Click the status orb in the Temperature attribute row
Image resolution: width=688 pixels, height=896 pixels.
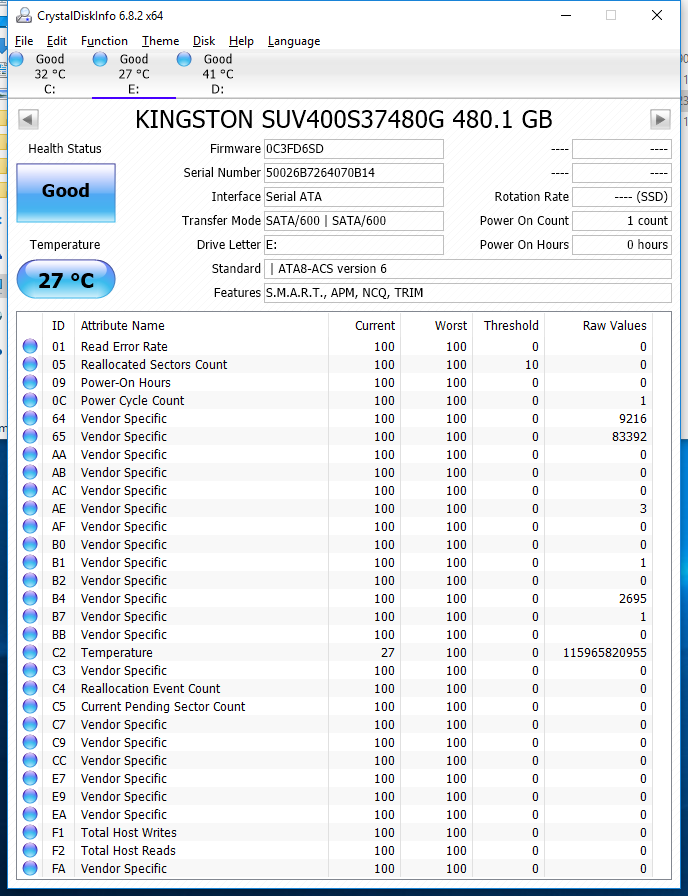[x=30, y=653]
